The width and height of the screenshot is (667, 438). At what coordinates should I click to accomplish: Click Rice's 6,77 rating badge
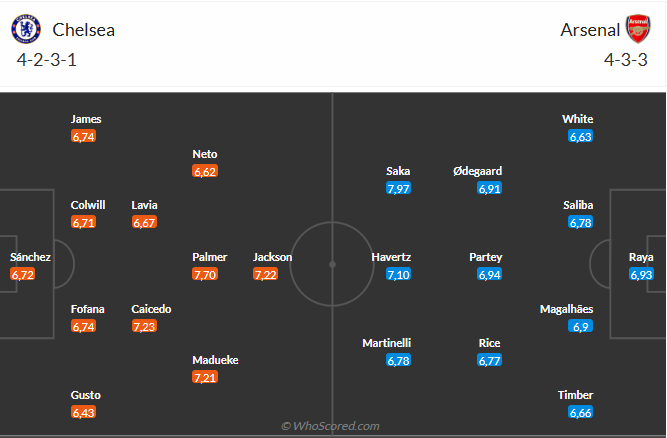(x=490, y=360)
